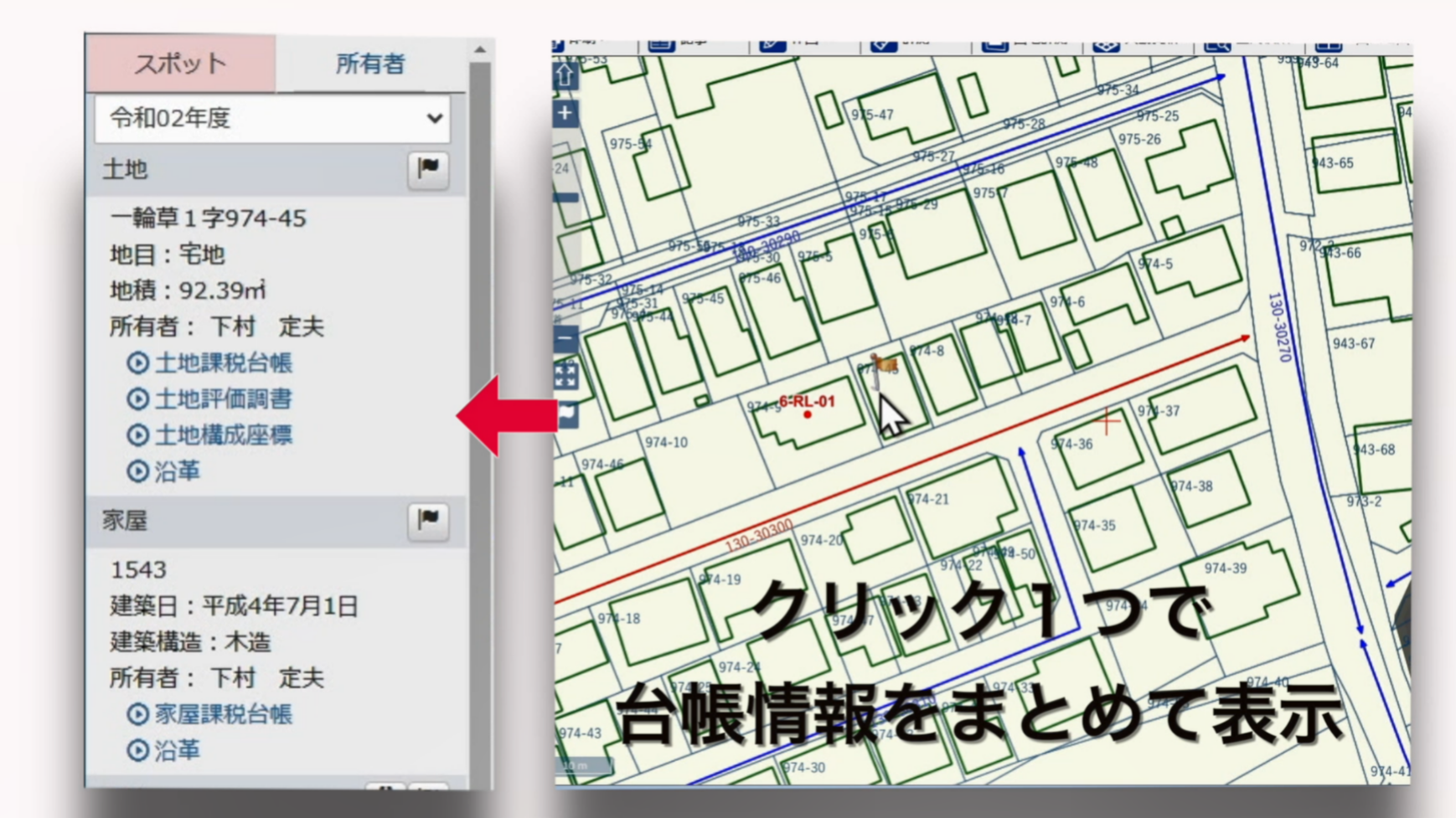Click the flag icon on map's left toolbar

click(567, 414)
